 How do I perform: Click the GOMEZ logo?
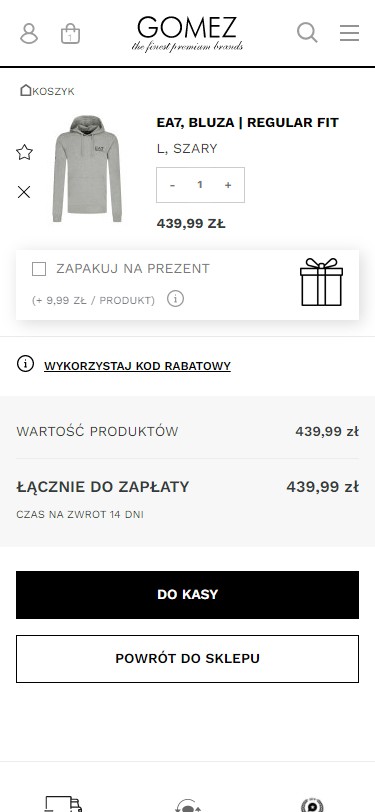click(187, 34)
